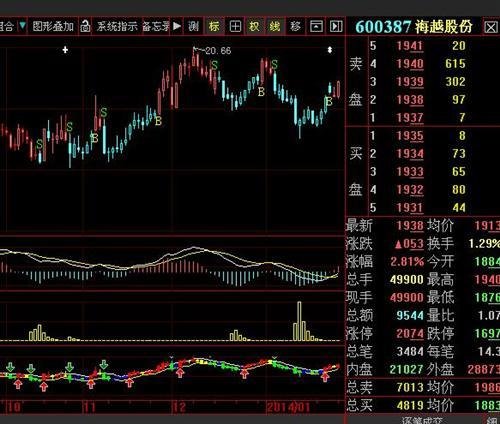Screen dimensions: 500x424
Task: Click the 总笔 value 3484
Action: point(410,351)
